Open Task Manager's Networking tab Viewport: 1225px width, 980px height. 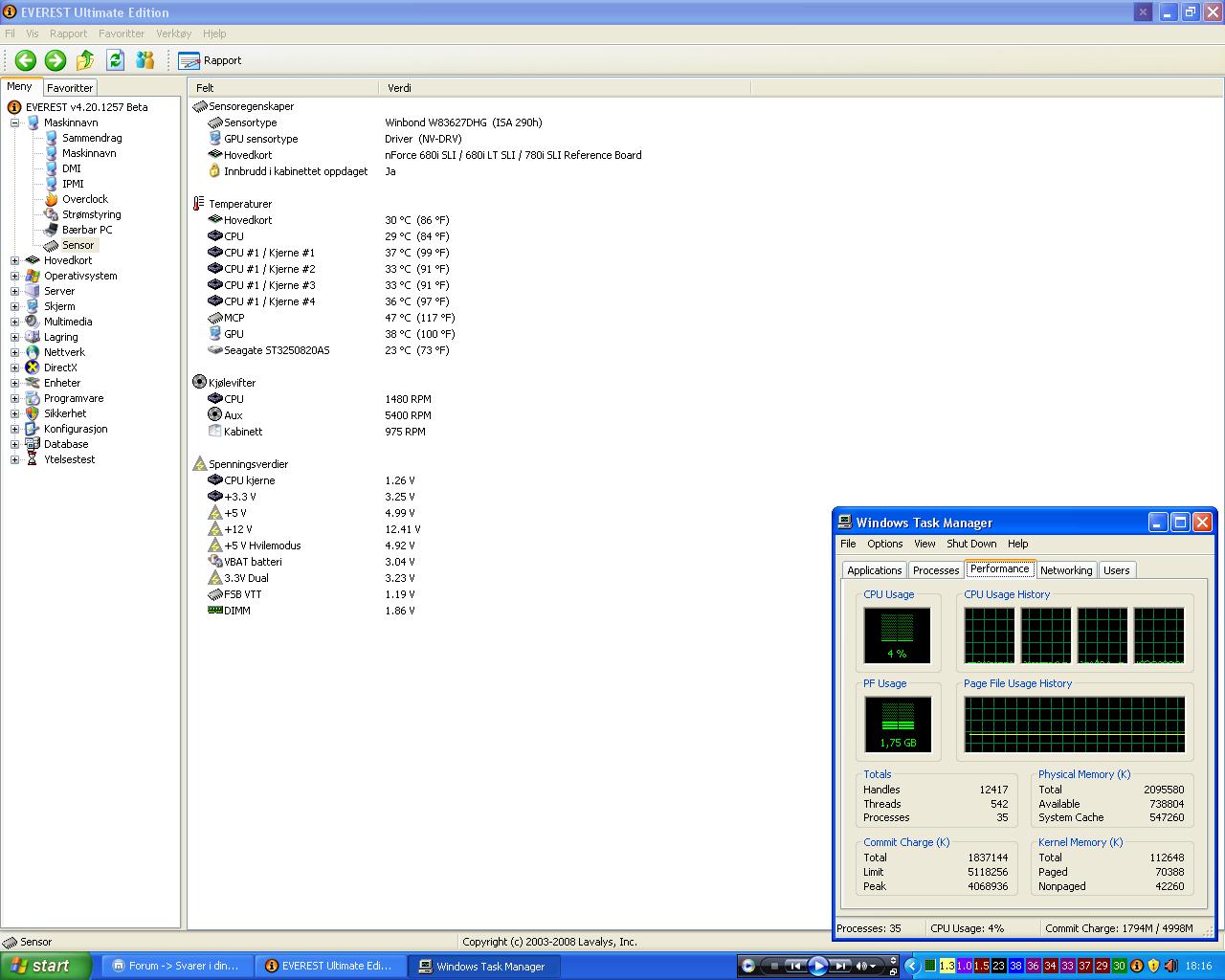tap(1066, 570)
